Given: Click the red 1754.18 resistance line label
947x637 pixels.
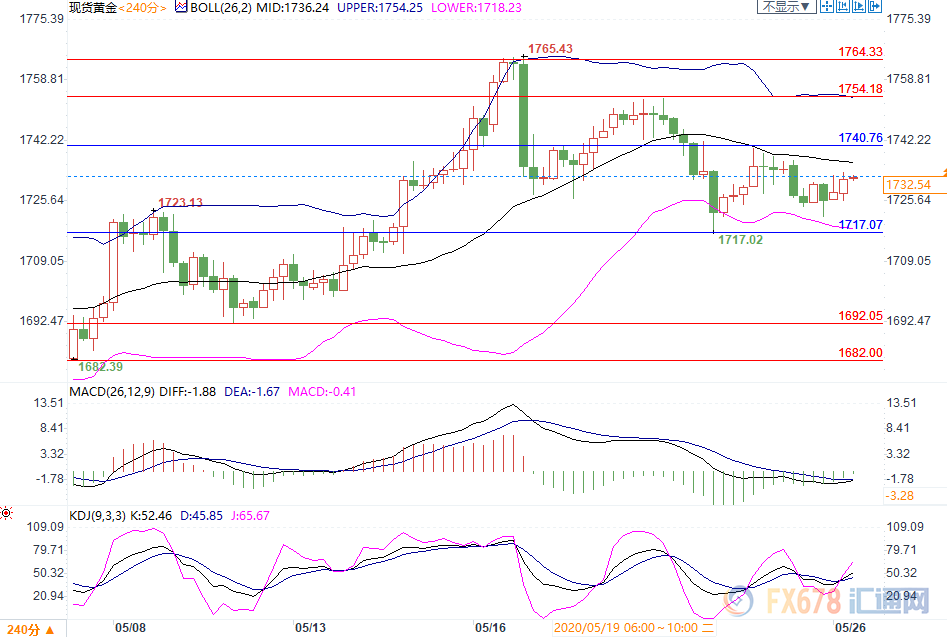Looking at the screenshot, I should 860,89.
